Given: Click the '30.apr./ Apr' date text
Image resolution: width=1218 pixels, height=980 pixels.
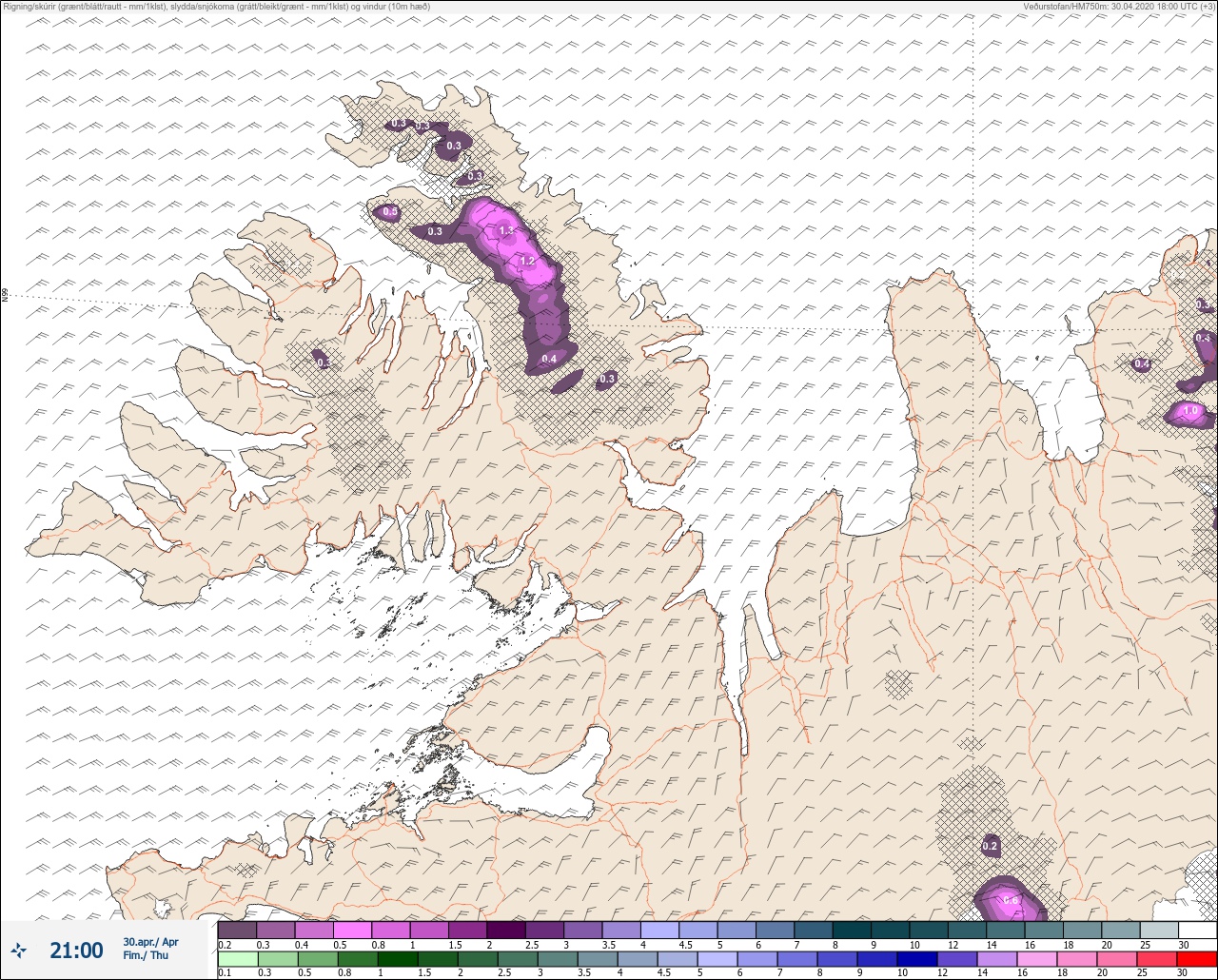Looking at the screenshot, I should (x=150, y=942).
